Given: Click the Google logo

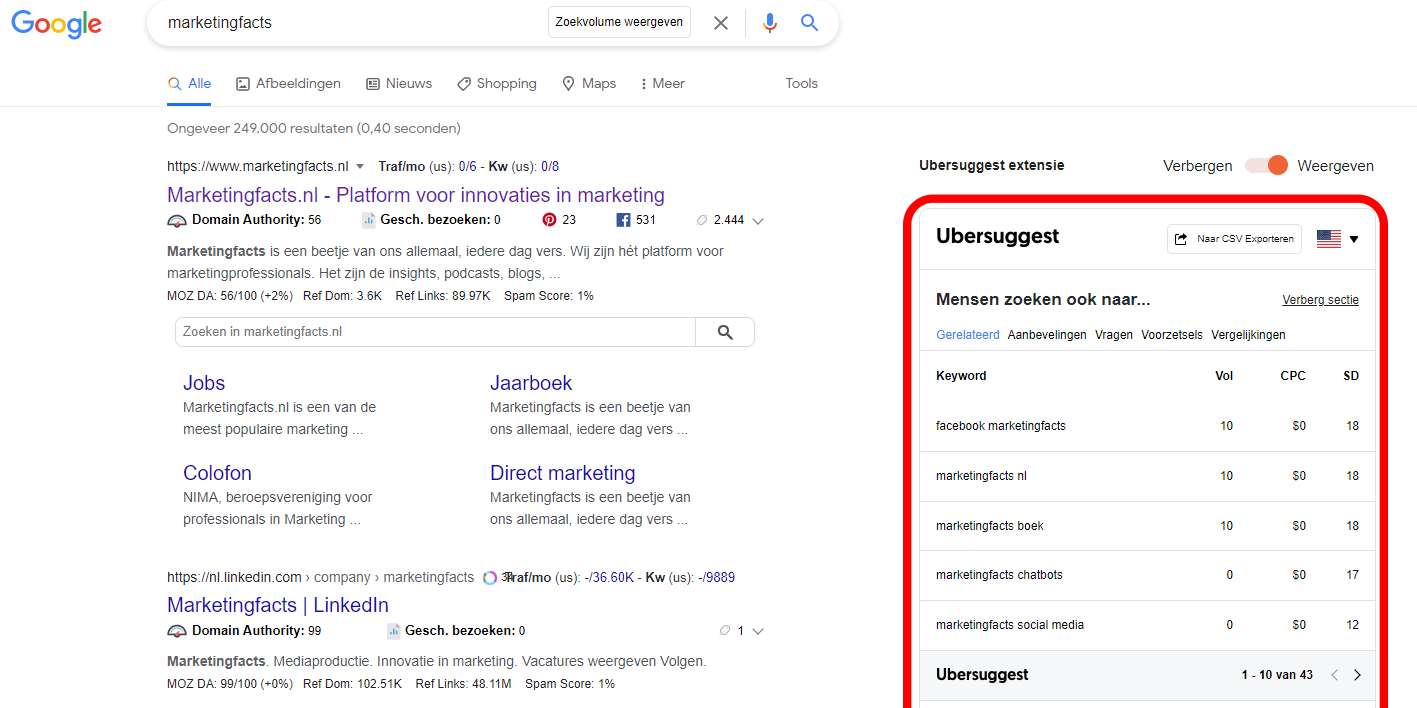Looking at the screenshot, I should click(57, 24).
